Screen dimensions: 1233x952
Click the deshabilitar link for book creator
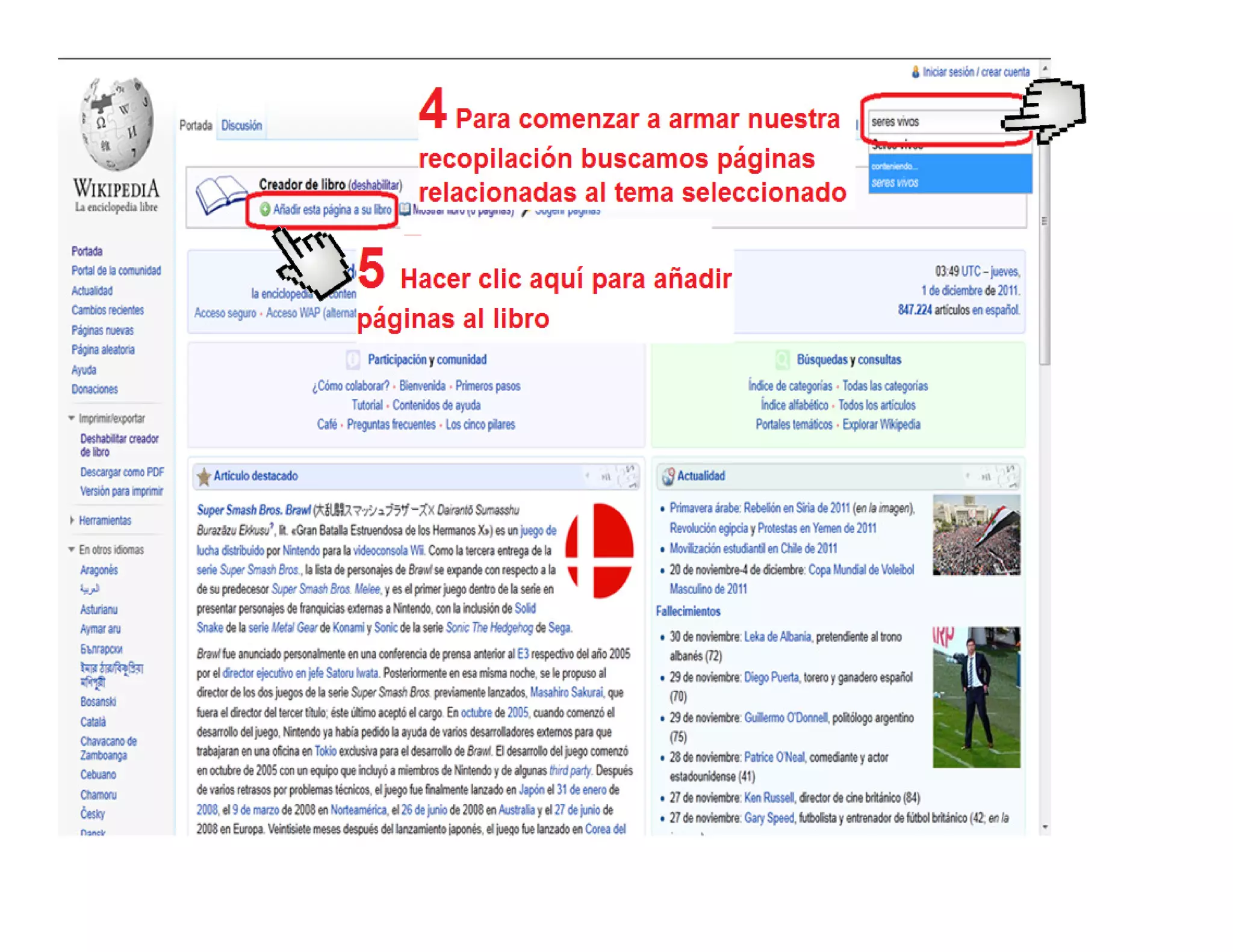pyautogui.click(x=375, y=185)
